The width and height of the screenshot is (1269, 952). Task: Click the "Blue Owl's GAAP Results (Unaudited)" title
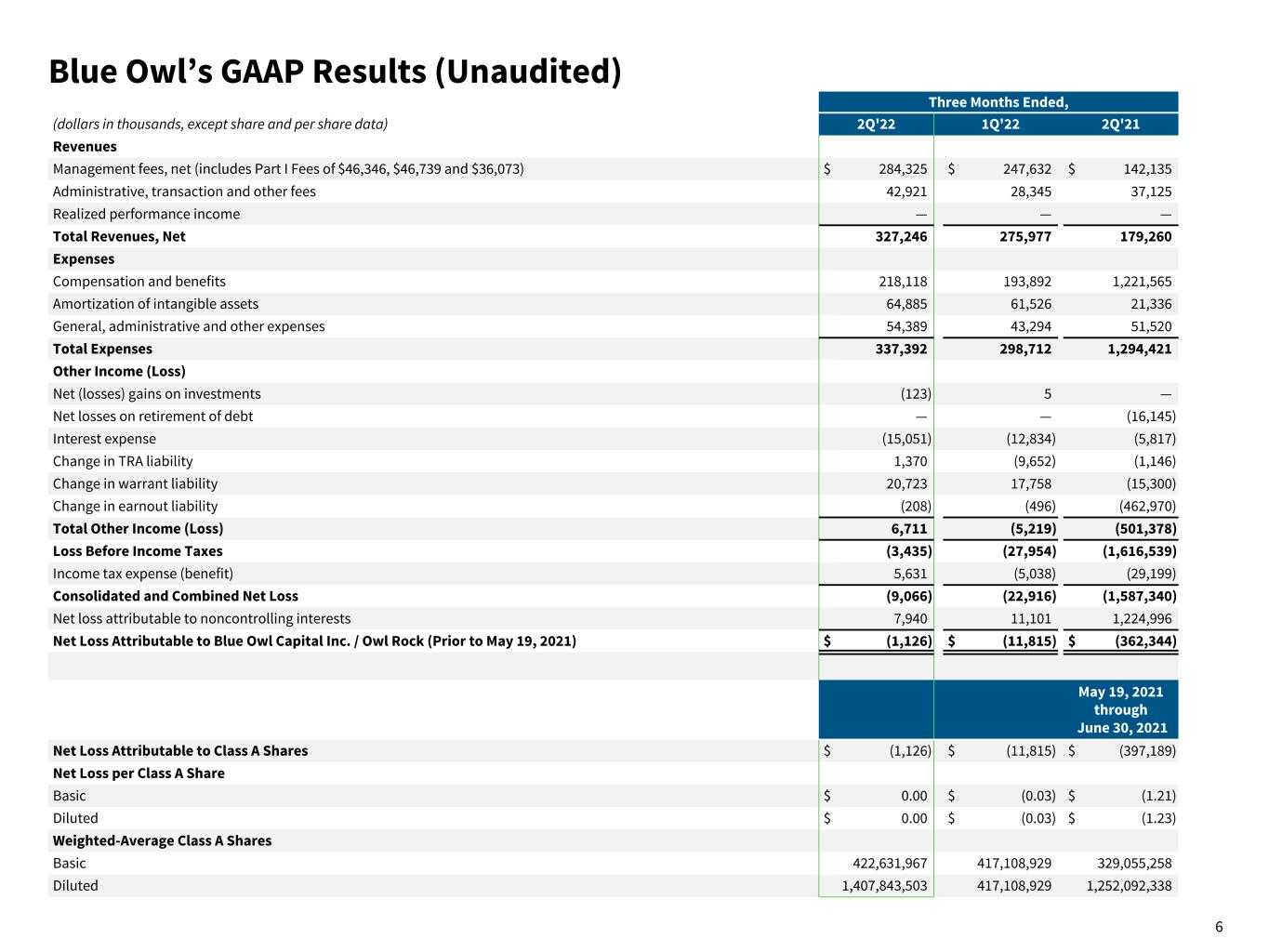[335, 72]
